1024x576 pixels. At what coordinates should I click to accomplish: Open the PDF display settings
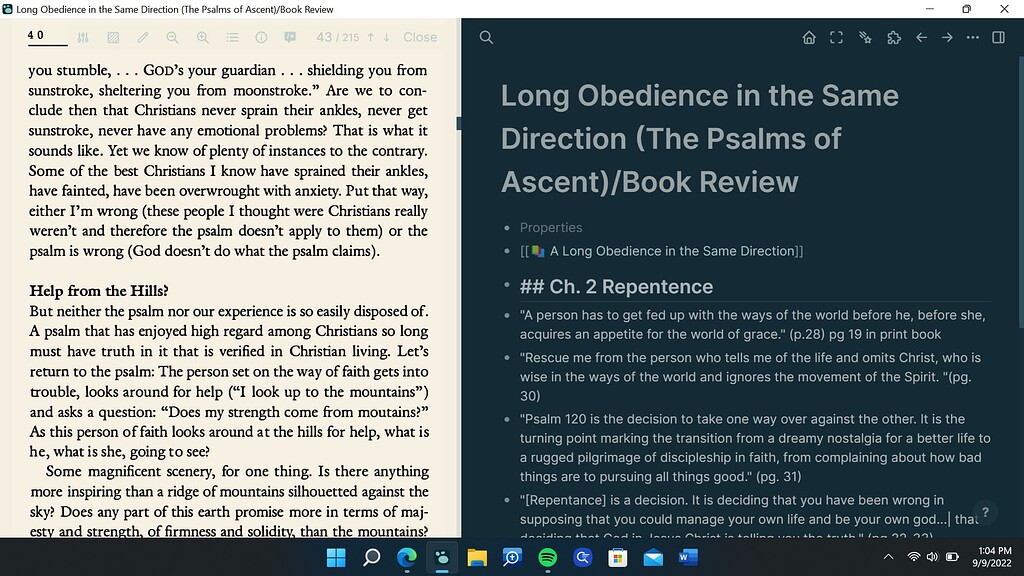[x=82, y=37]
